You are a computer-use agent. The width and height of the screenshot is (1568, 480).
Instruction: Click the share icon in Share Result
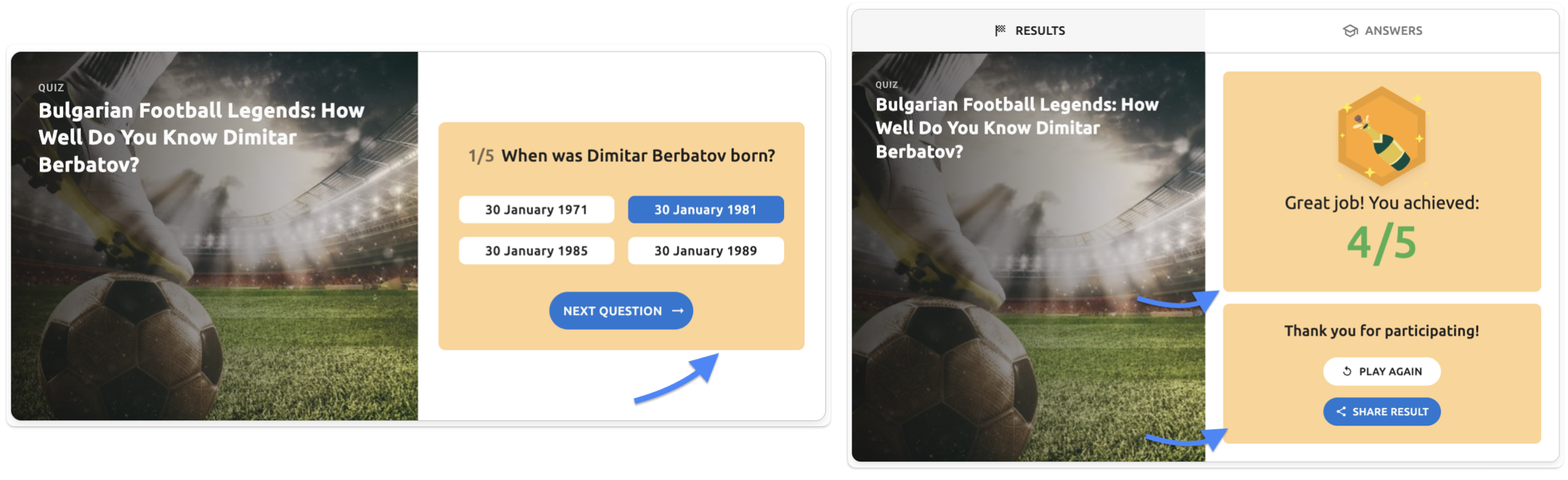tap(1341, 412)
